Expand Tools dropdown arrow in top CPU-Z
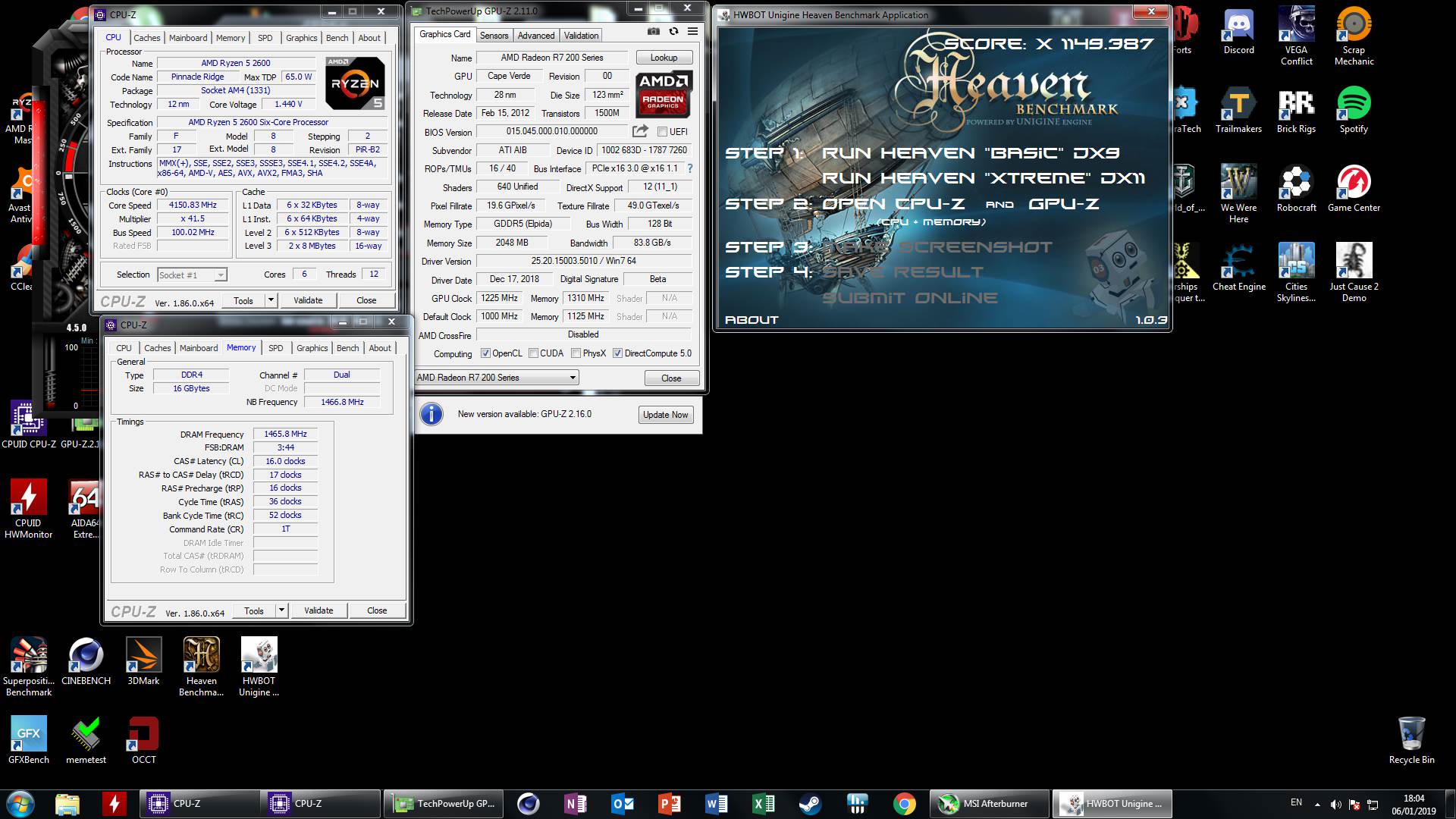The image size is (1456, 819). 271,300
